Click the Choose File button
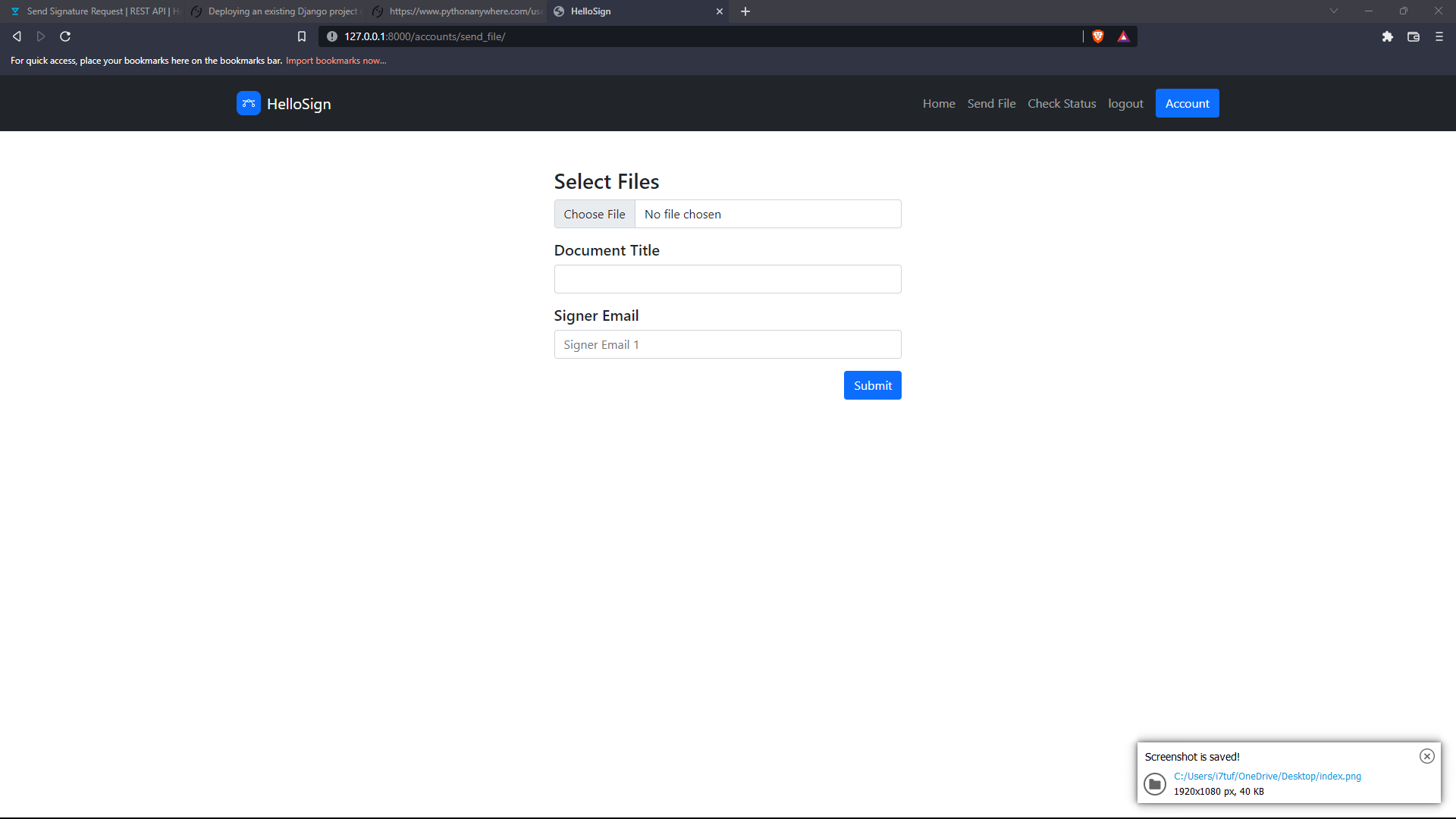The height and width of the screenshot is (819, 1456). [x=594, y=215]
